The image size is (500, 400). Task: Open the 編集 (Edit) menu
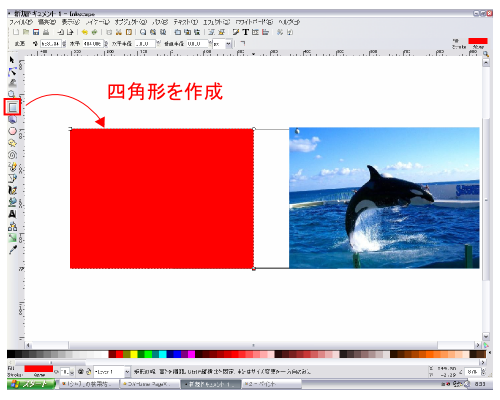click(x=47, y=22)
